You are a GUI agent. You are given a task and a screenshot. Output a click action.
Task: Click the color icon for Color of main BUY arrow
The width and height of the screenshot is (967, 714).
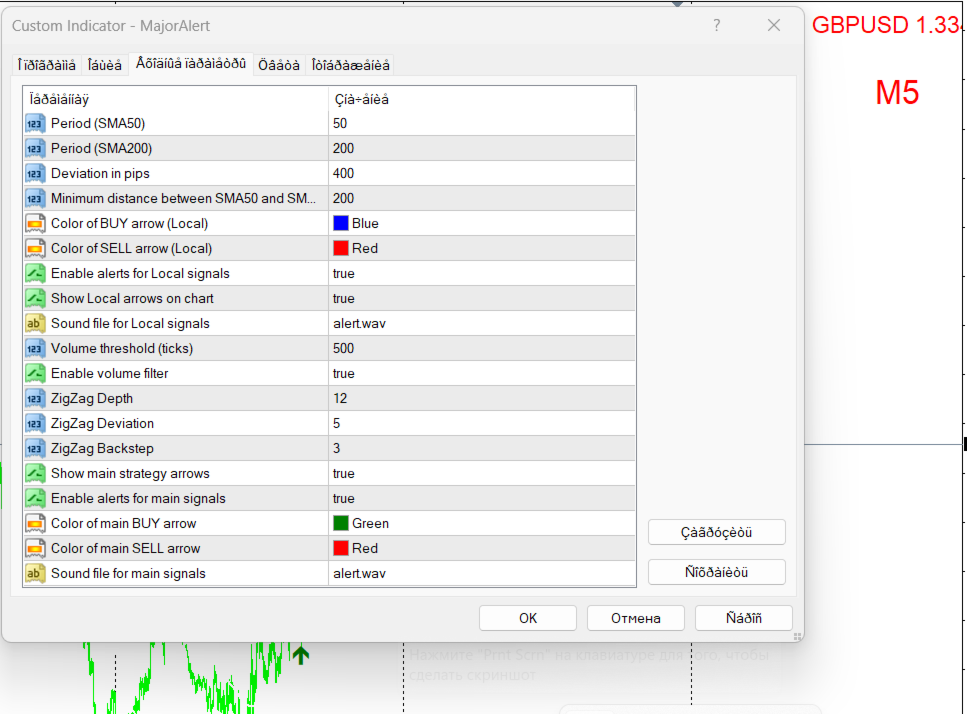(35, 523)
